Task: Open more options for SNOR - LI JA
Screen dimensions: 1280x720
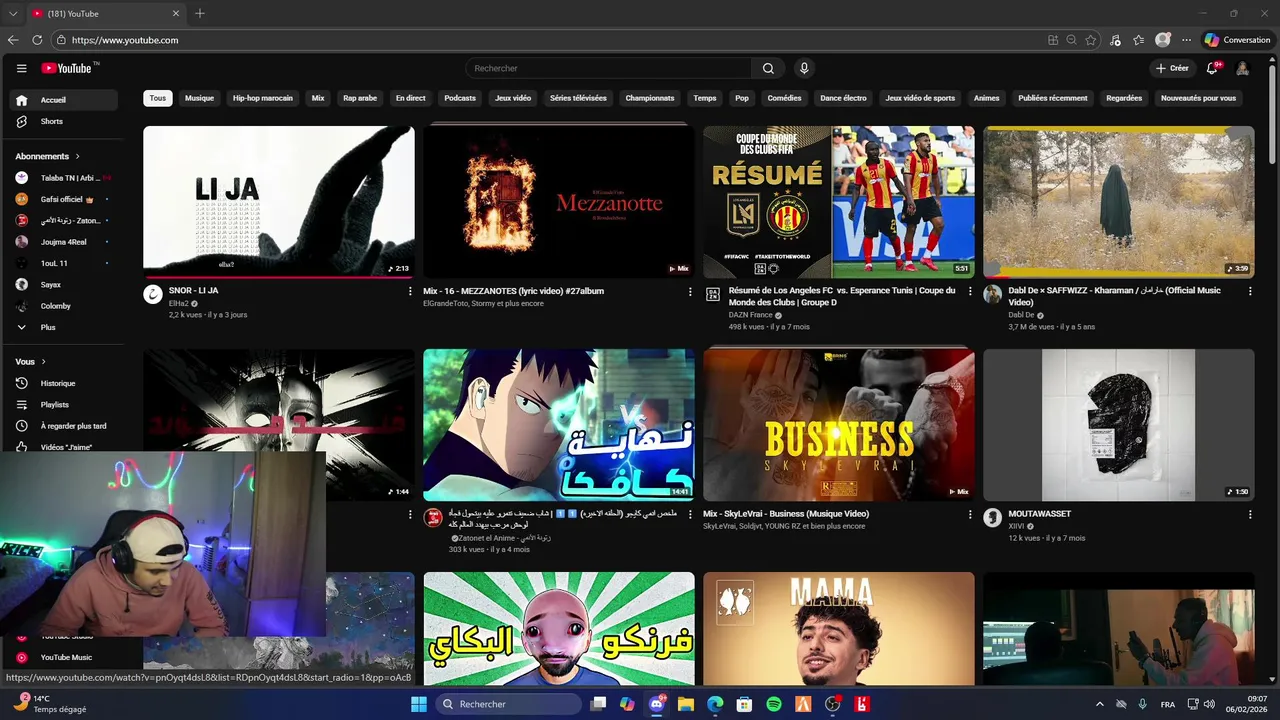Action: tap(409, 291)
